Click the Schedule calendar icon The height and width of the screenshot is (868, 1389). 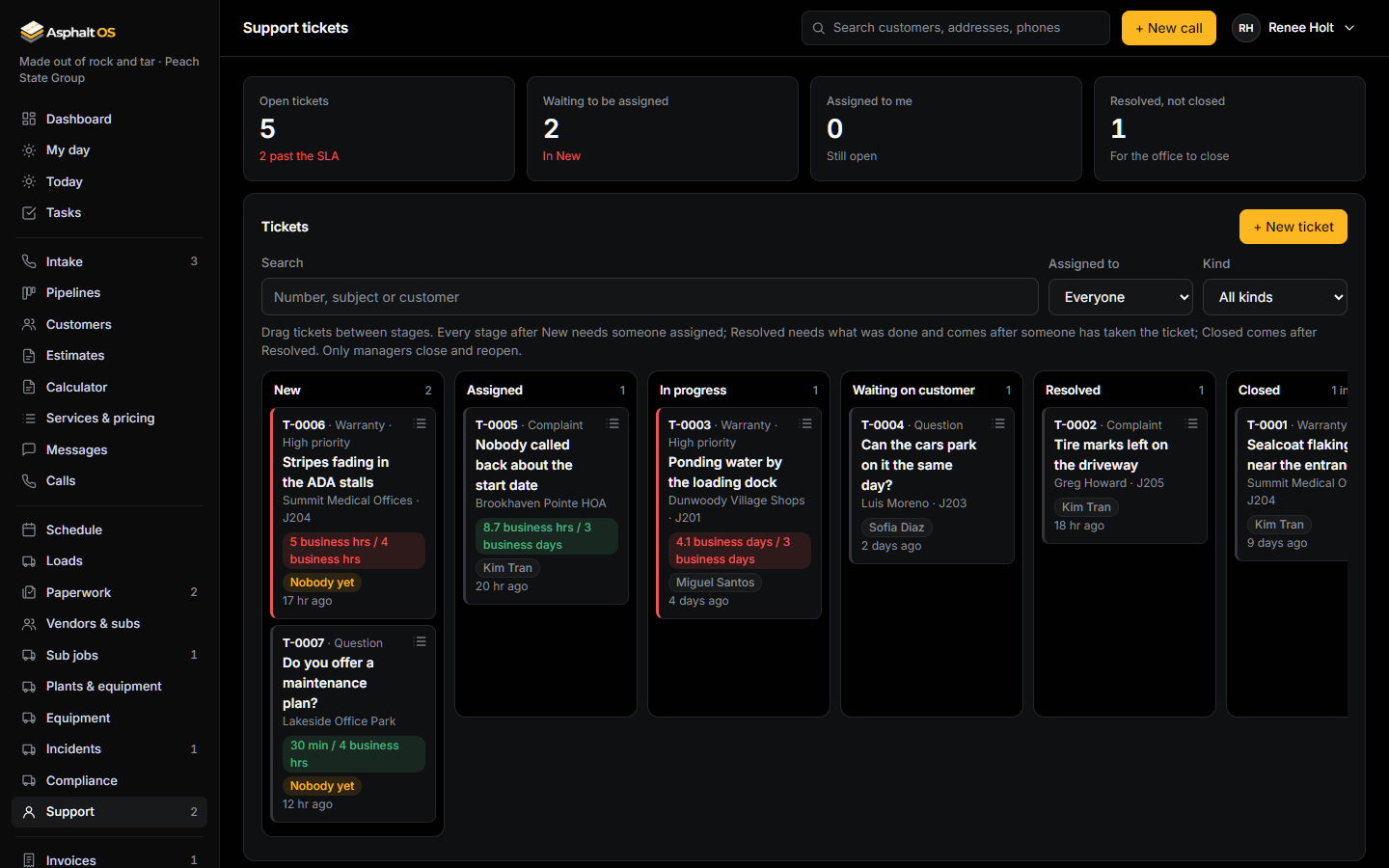29,529
